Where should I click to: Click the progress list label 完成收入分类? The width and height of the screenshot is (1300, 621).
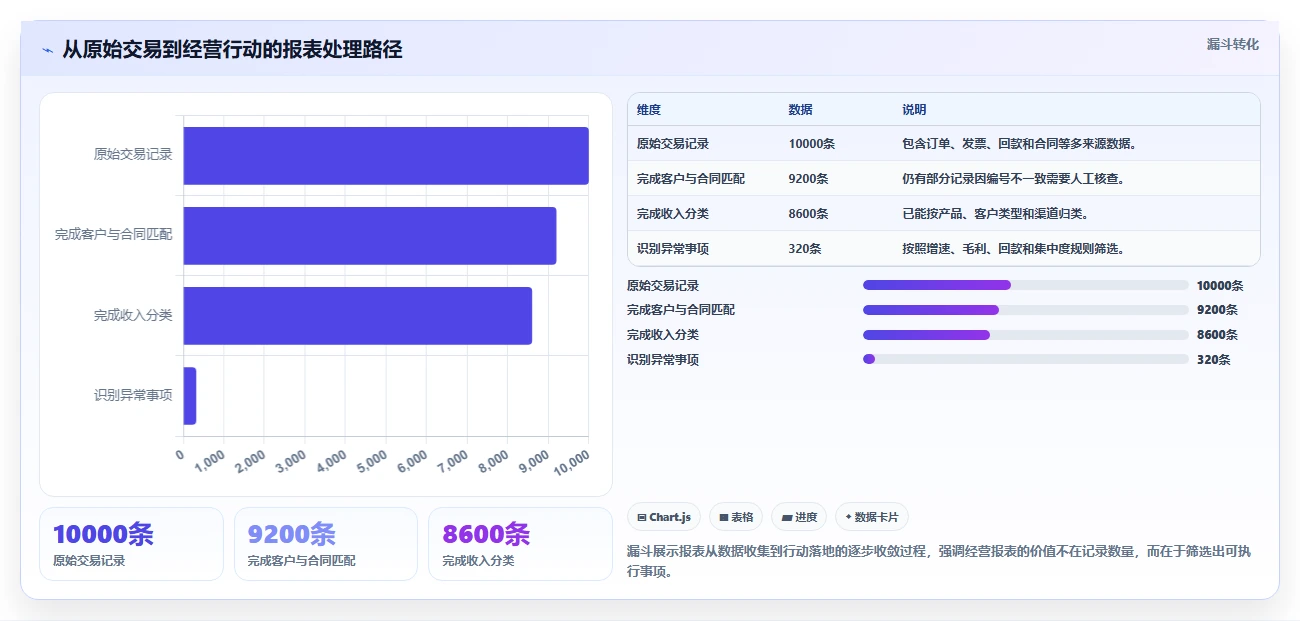click(x=663, y=335)
